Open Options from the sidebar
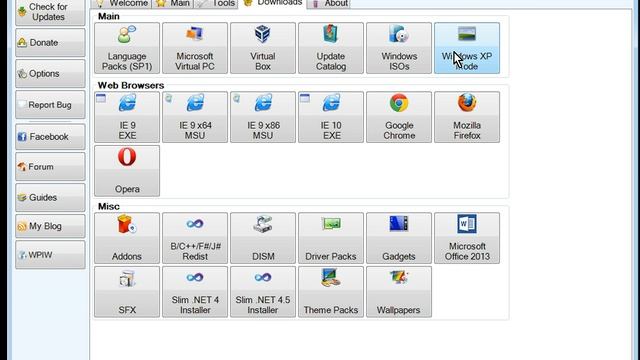Screen dimensions: 640x360 [50, 73]
